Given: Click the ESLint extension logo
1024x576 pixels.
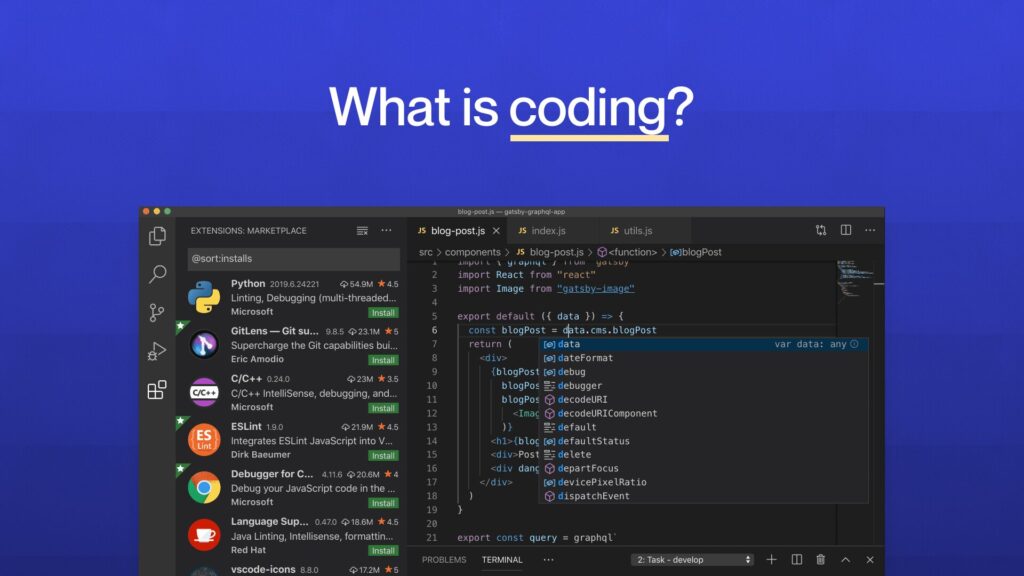Looking at the screenshot, I should click(204, 440).
